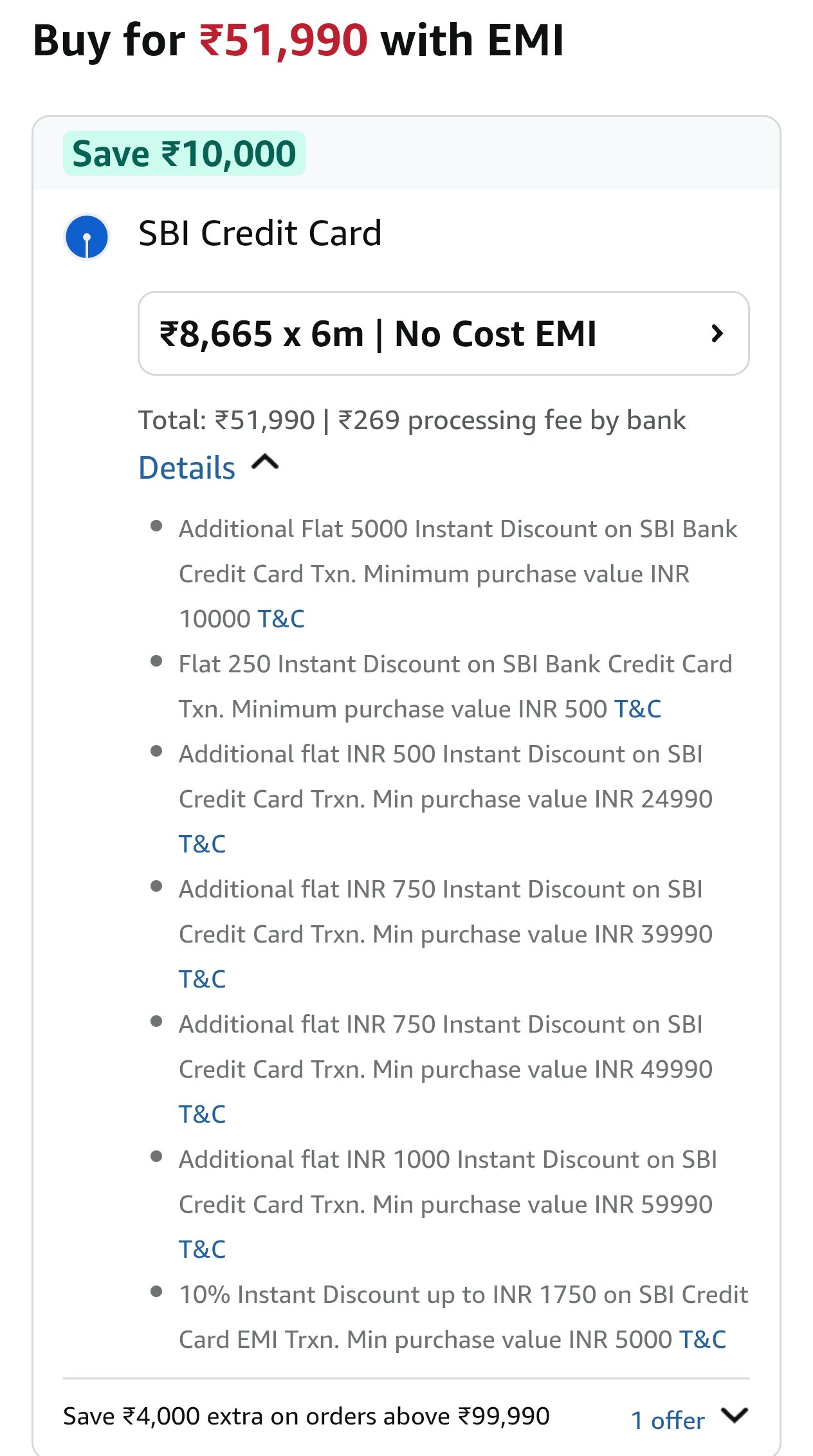The width and height of the screenshot is (813, 1456).
Task: Select the ₹8,665 x 6m No Cost EMI text
Action: click(378, 334)
